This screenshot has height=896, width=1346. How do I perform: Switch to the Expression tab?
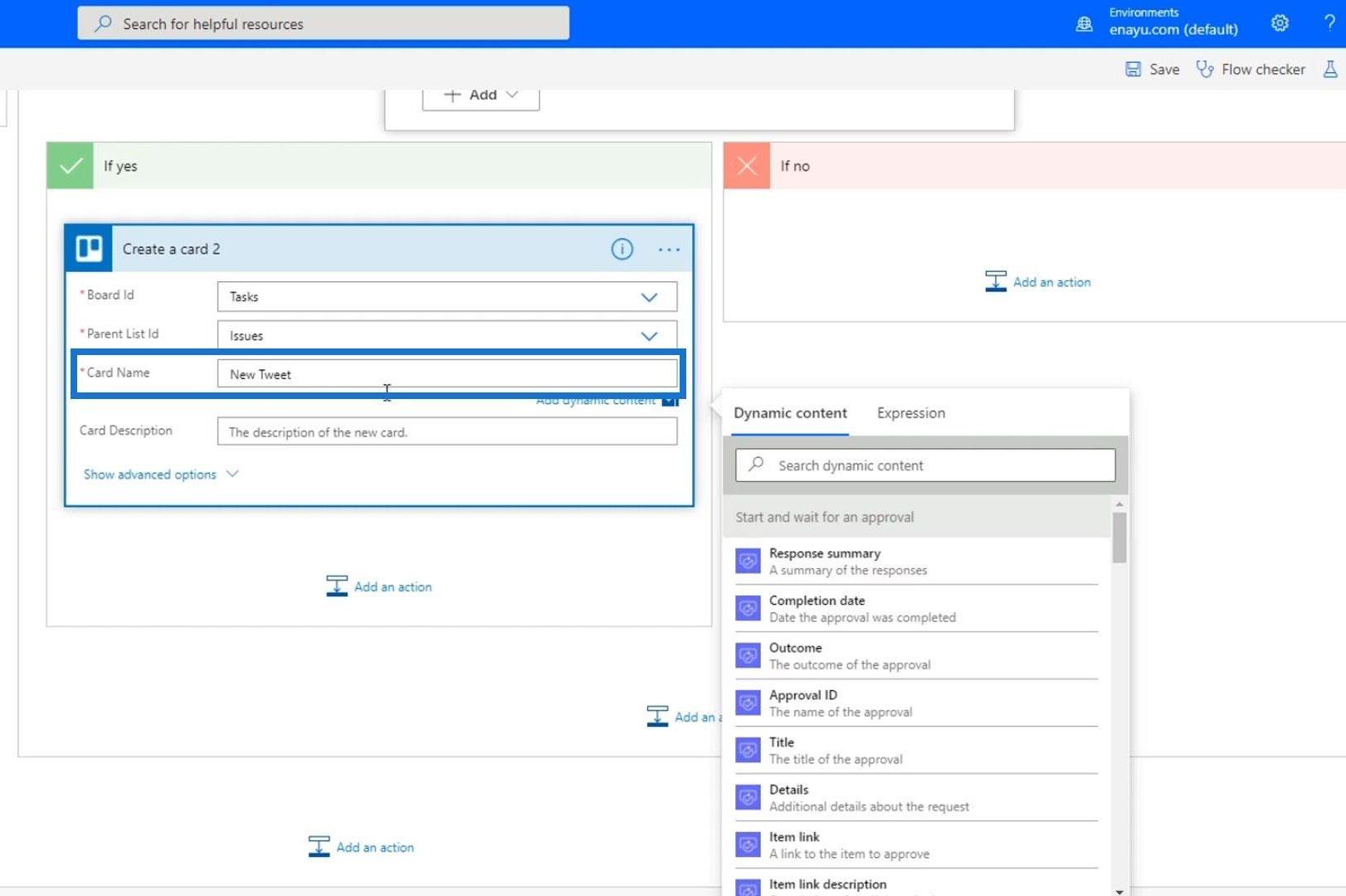(x=911, y=413)
